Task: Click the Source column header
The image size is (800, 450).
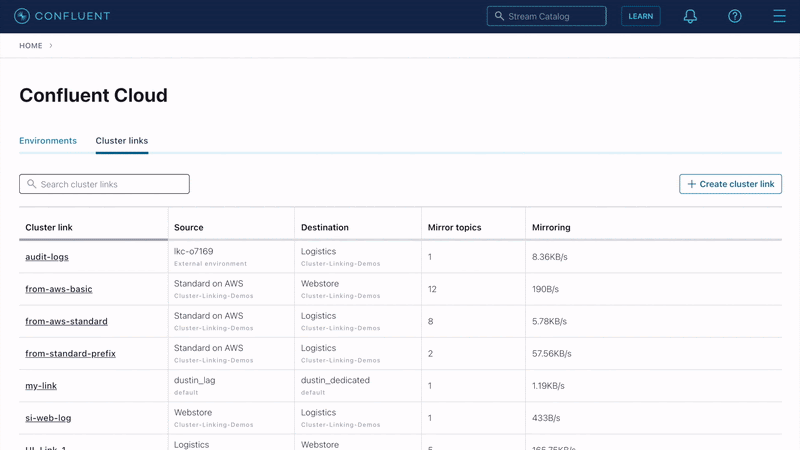Action: point(188,228)
